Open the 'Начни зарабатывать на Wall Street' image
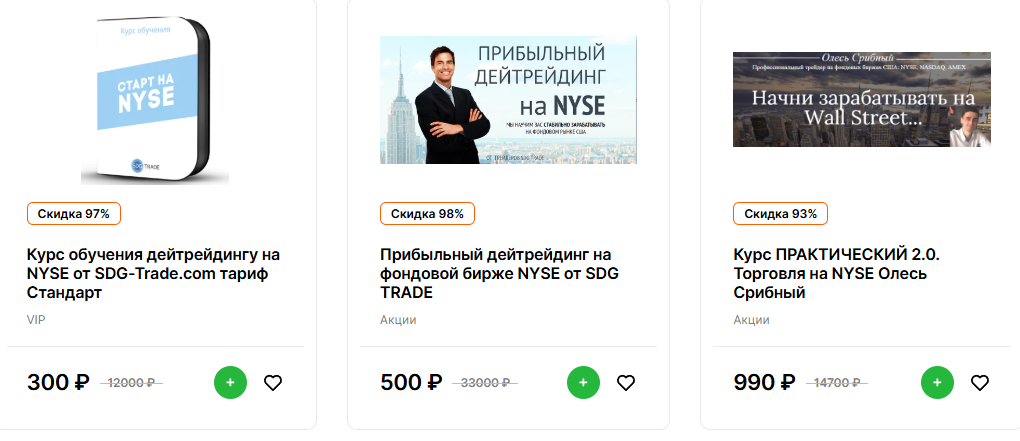This screenshot has width=1020, height=441. pos(861,99)
